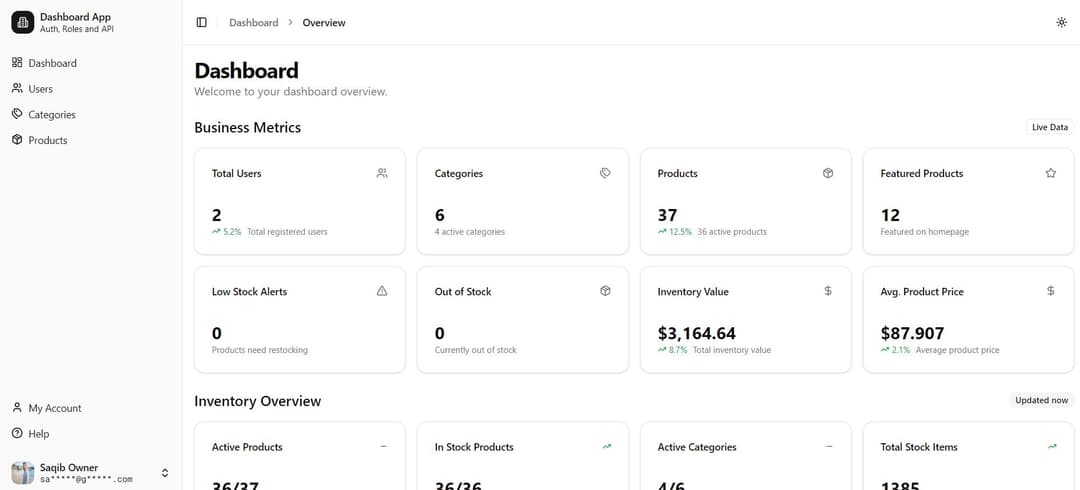The height and width of the screenshot is (490, 1080).
Task: Click the Total Stock Items card title
Action: coord(919,447)
